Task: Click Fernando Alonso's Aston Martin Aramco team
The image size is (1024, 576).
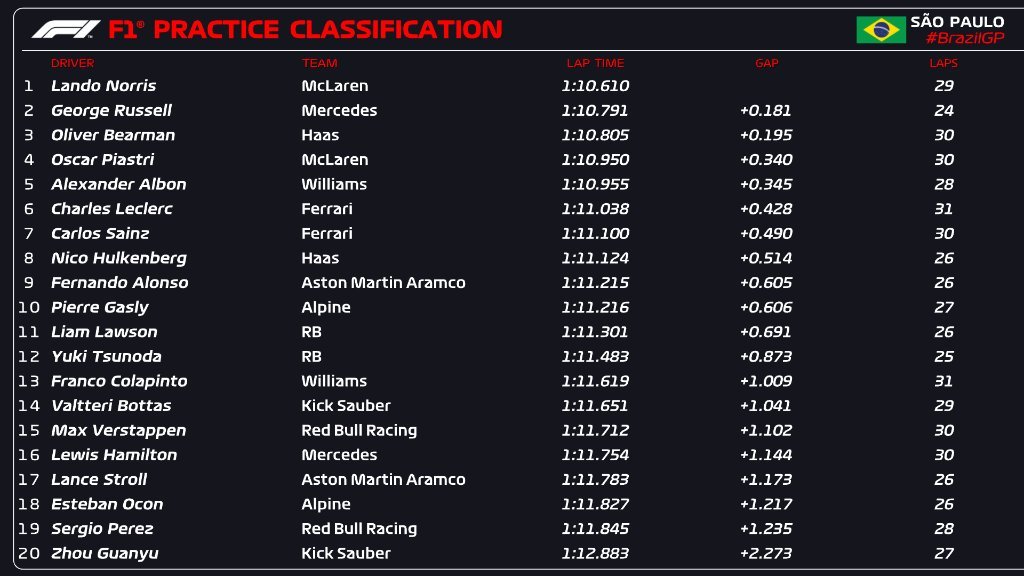Action: [x=383, y=283]
